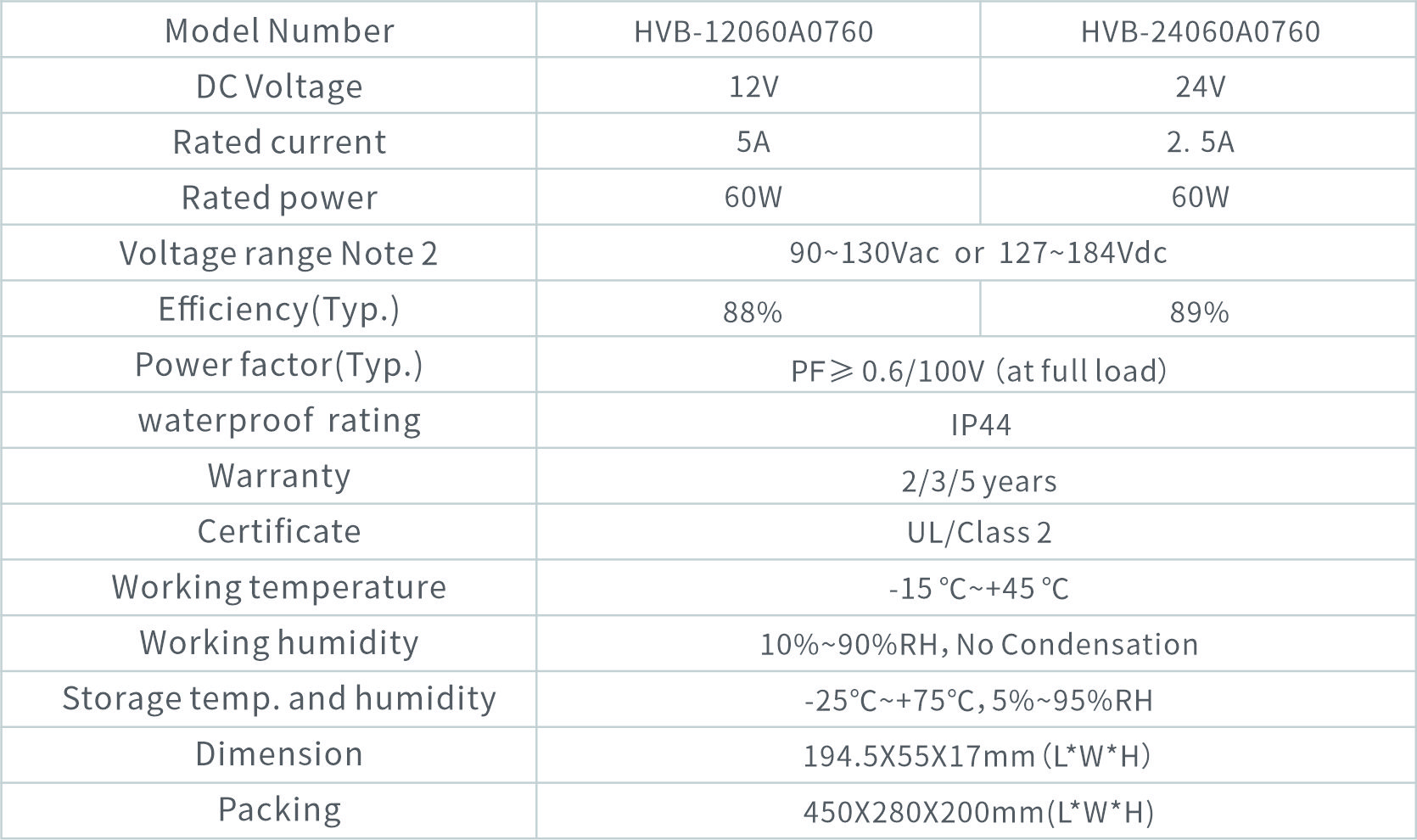This screenshot has height=840, width=1417.
Task: Click the 88% efficiency value
Action: click(753, 312)
